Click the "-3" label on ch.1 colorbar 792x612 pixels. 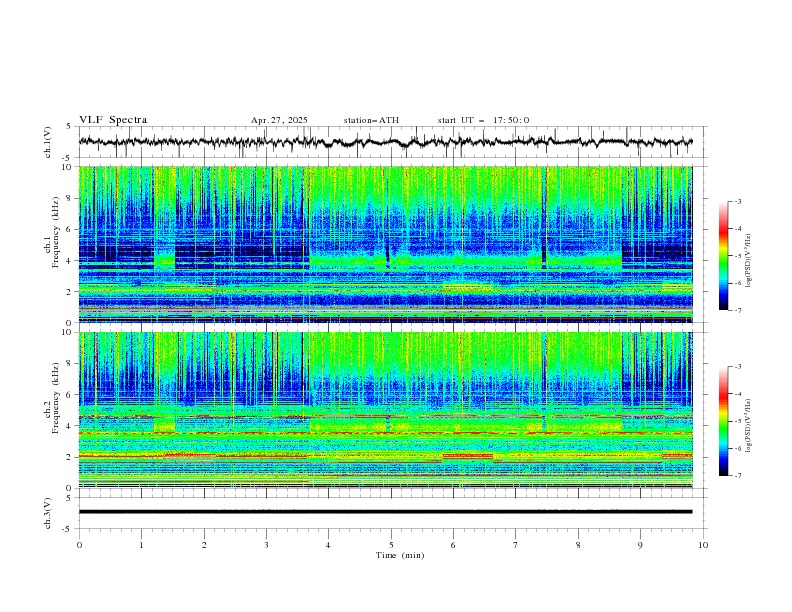coord(737,201)
